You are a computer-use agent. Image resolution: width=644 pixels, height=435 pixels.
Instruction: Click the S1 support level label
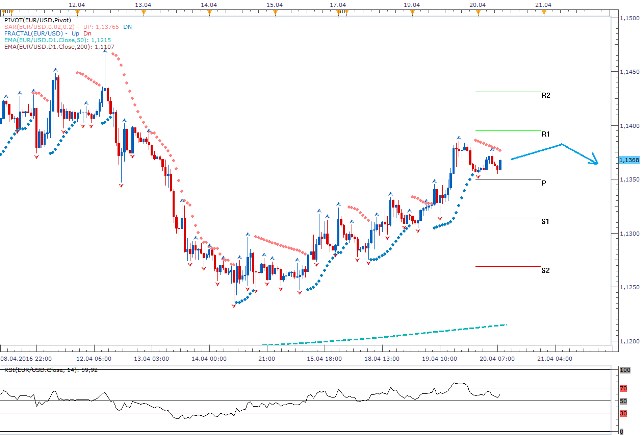click(x=545, y=221)
